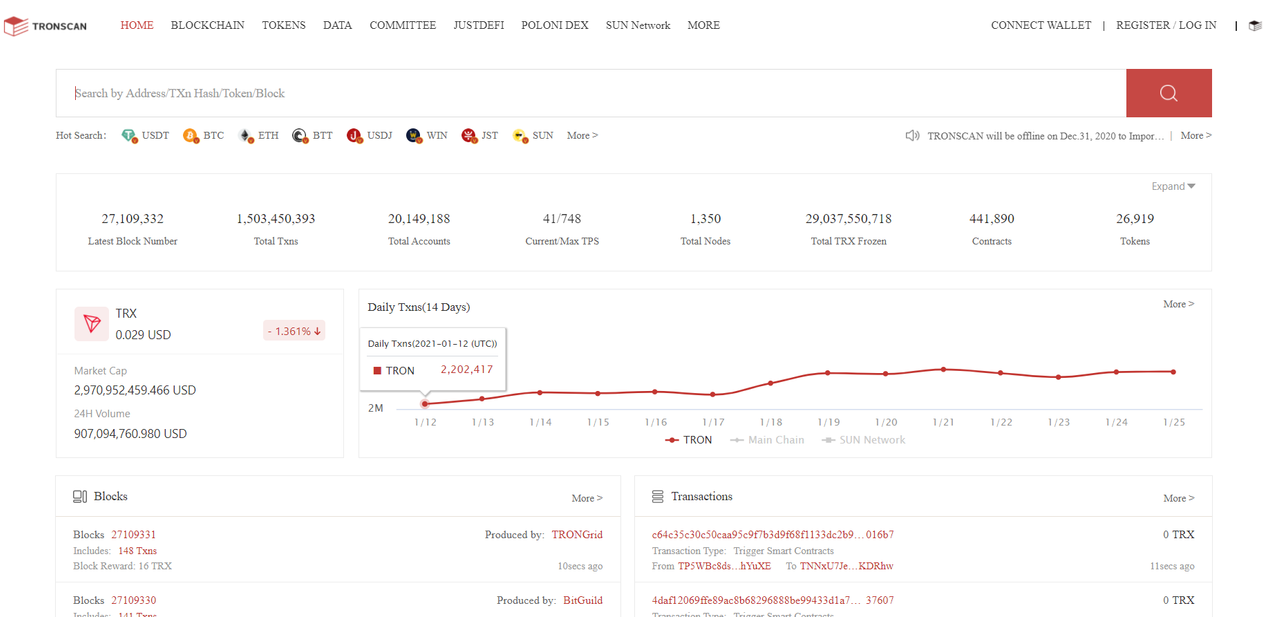Click the Tokens value 26,919
Viewport: 1280px width, 617px height.
(x=1135, y=219)
